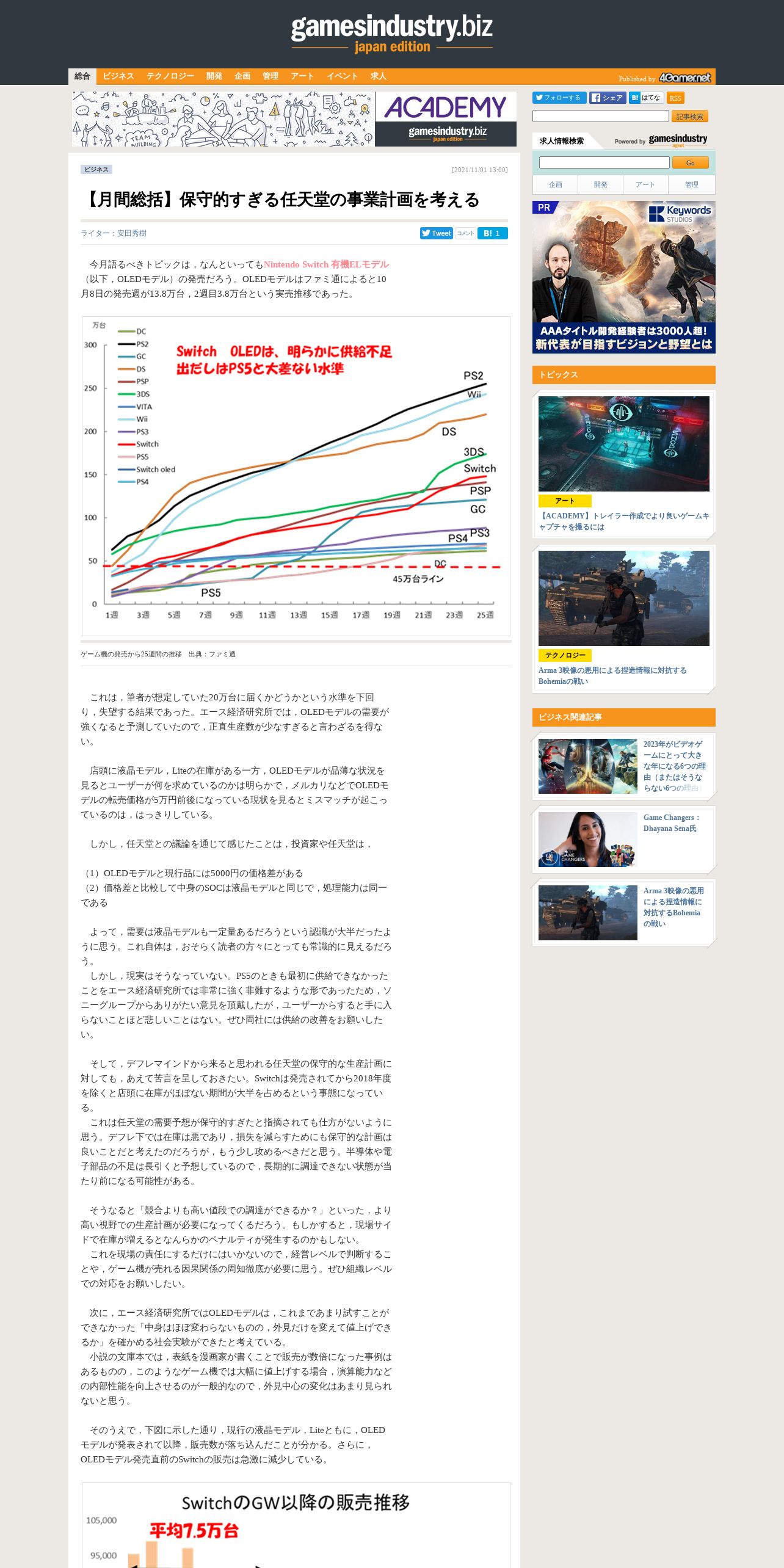Viewport: 784px width, 1568px height.
Task: Open the gamesindustry agent logo
Action: pos(678,140)
